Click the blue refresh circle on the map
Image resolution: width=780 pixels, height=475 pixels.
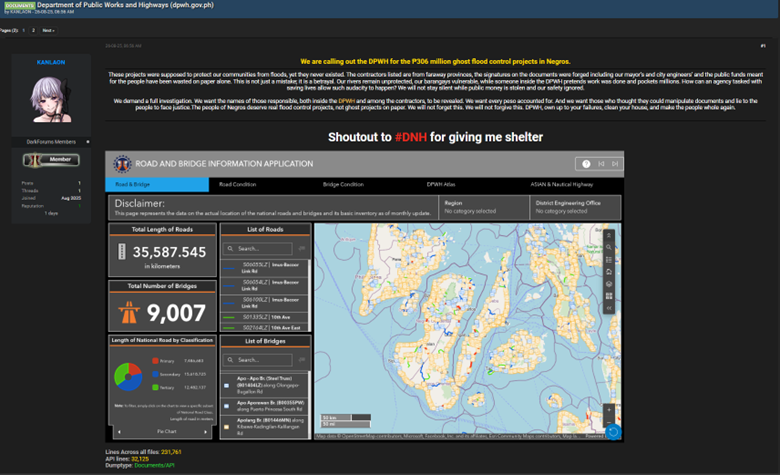coord(613,432)
